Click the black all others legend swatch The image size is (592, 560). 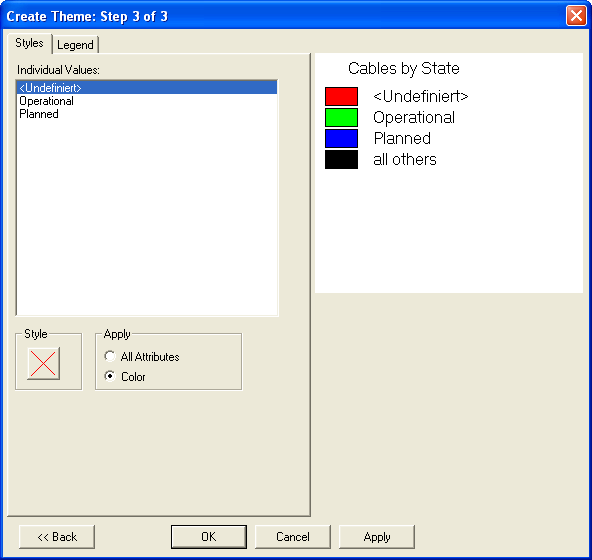click(x=341, y=159)
